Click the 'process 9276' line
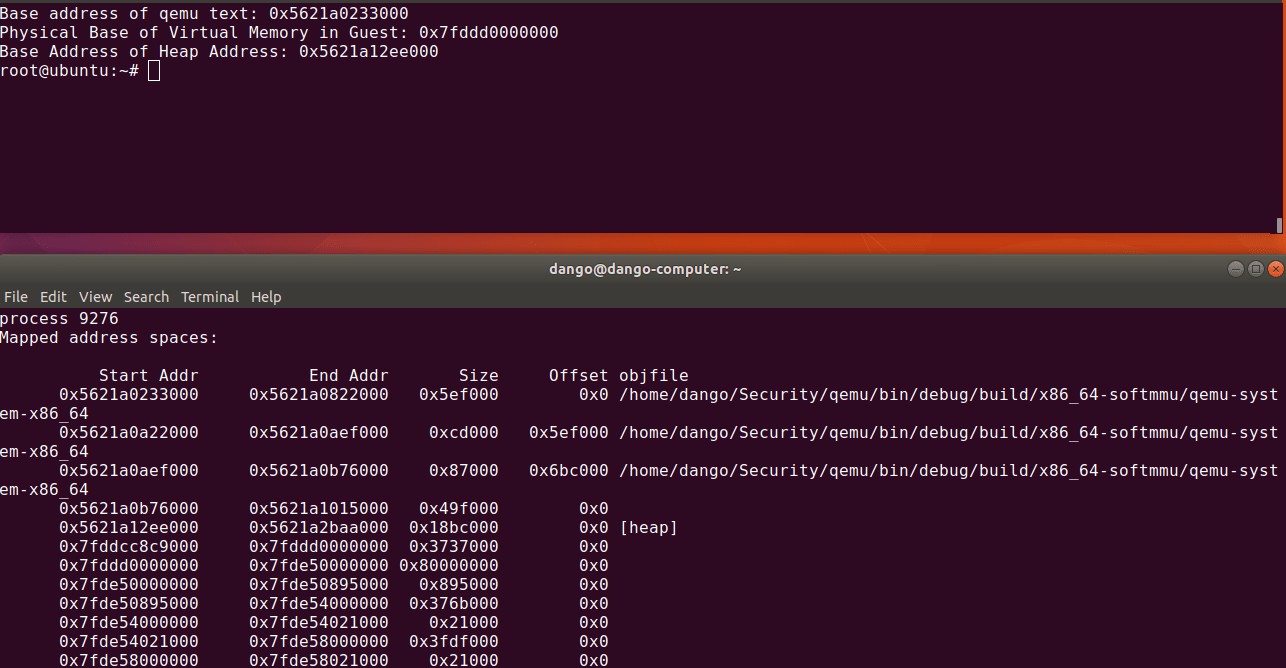This screenshot has height=668, width=1286. (59, 319)
